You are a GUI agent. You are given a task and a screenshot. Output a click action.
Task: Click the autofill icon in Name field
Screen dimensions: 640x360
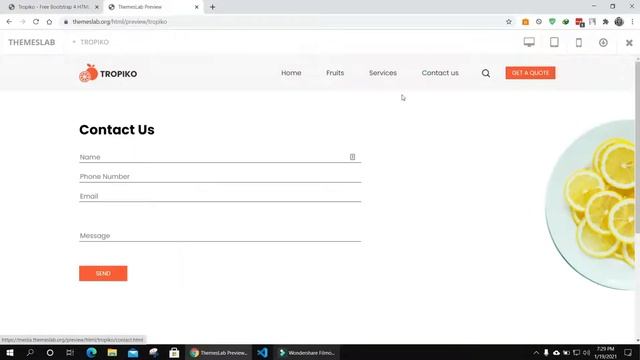point(352,157)
